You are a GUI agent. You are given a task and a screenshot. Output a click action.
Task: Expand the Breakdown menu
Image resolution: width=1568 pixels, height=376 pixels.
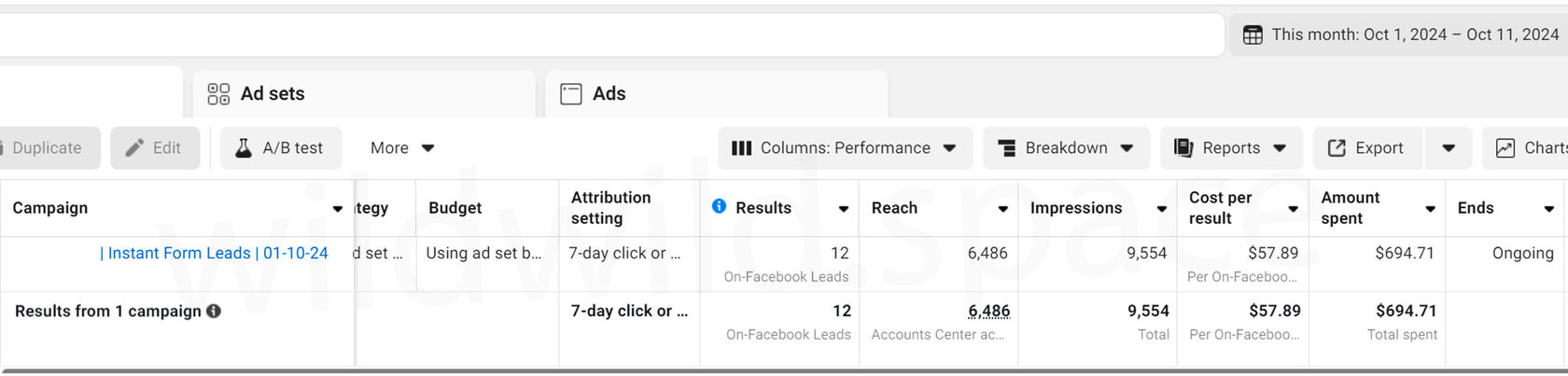point(1066,147)
